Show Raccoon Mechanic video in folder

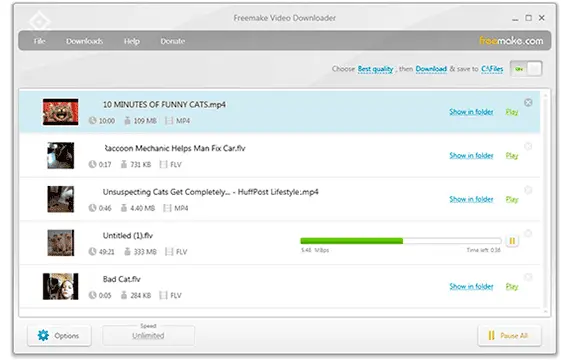point(471,155)
